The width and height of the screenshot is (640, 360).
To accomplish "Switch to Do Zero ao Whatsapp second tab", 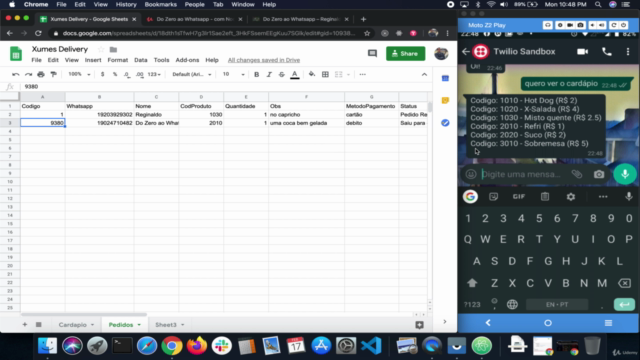I will (x=195, y=19).
